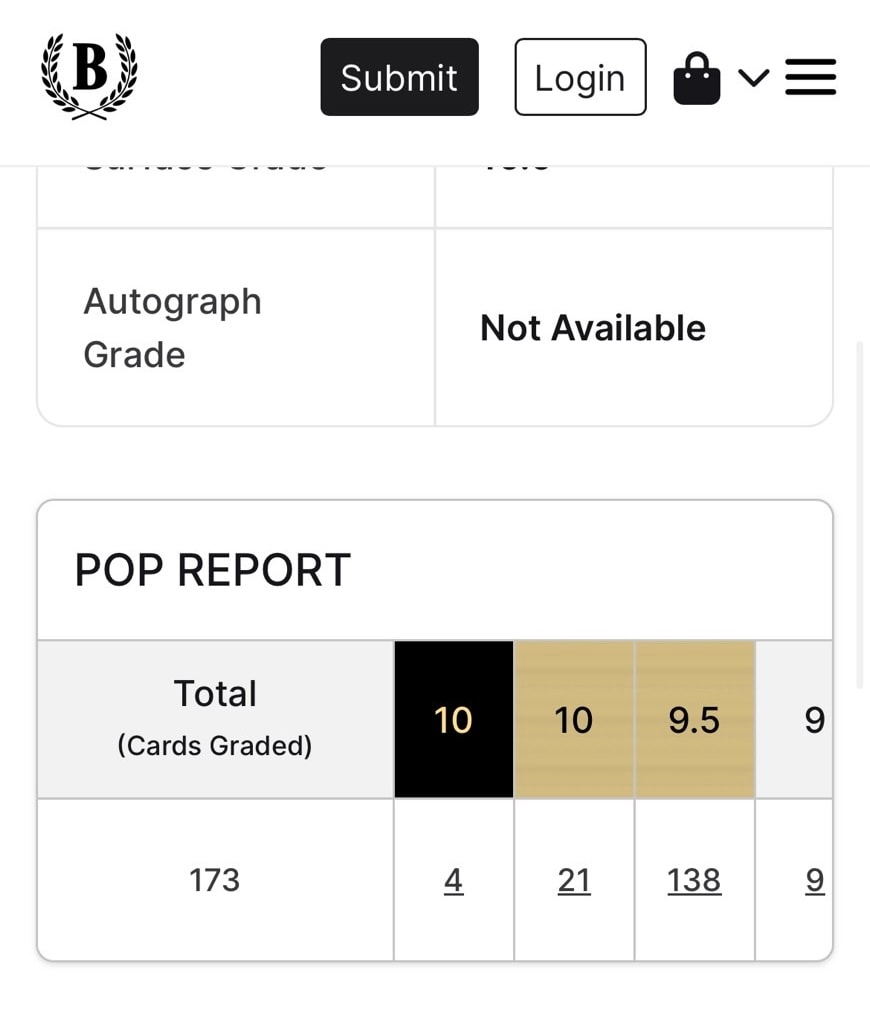The width and height of the screenshot is (870, 1013).
Task: Click the Not Available value cell
Action: click(634, 328)
